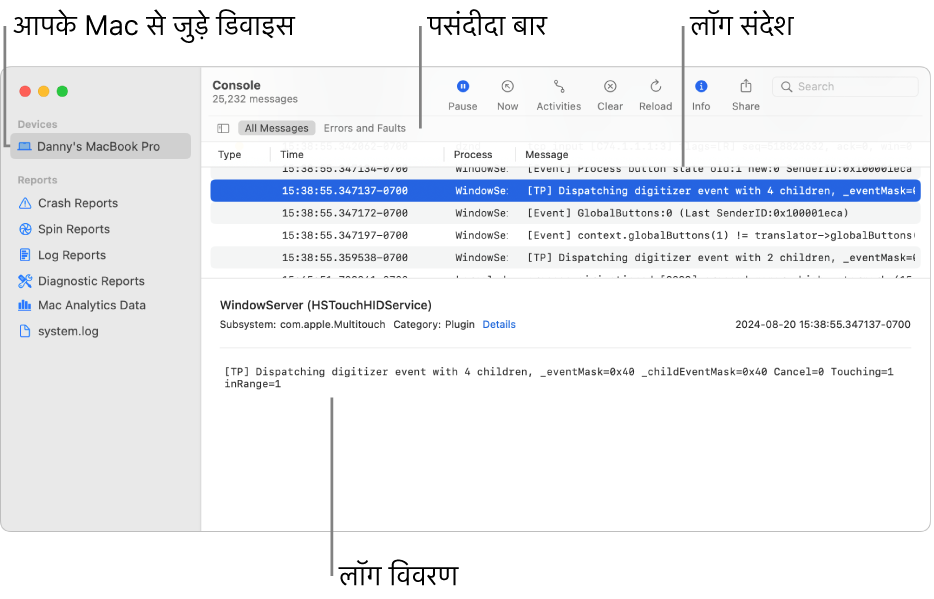Click the Console window title
The image size is (934, 599).
pyautogui.click(x=236, y=85)
